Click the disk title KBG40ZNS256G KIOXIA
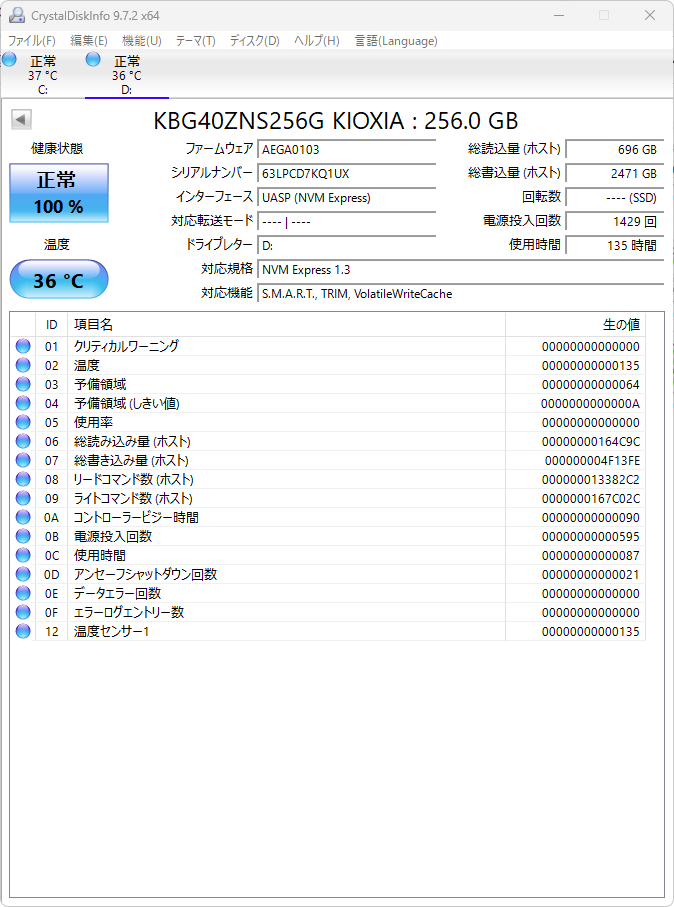The width and height of the screenshot is (674, 907). 336,121
